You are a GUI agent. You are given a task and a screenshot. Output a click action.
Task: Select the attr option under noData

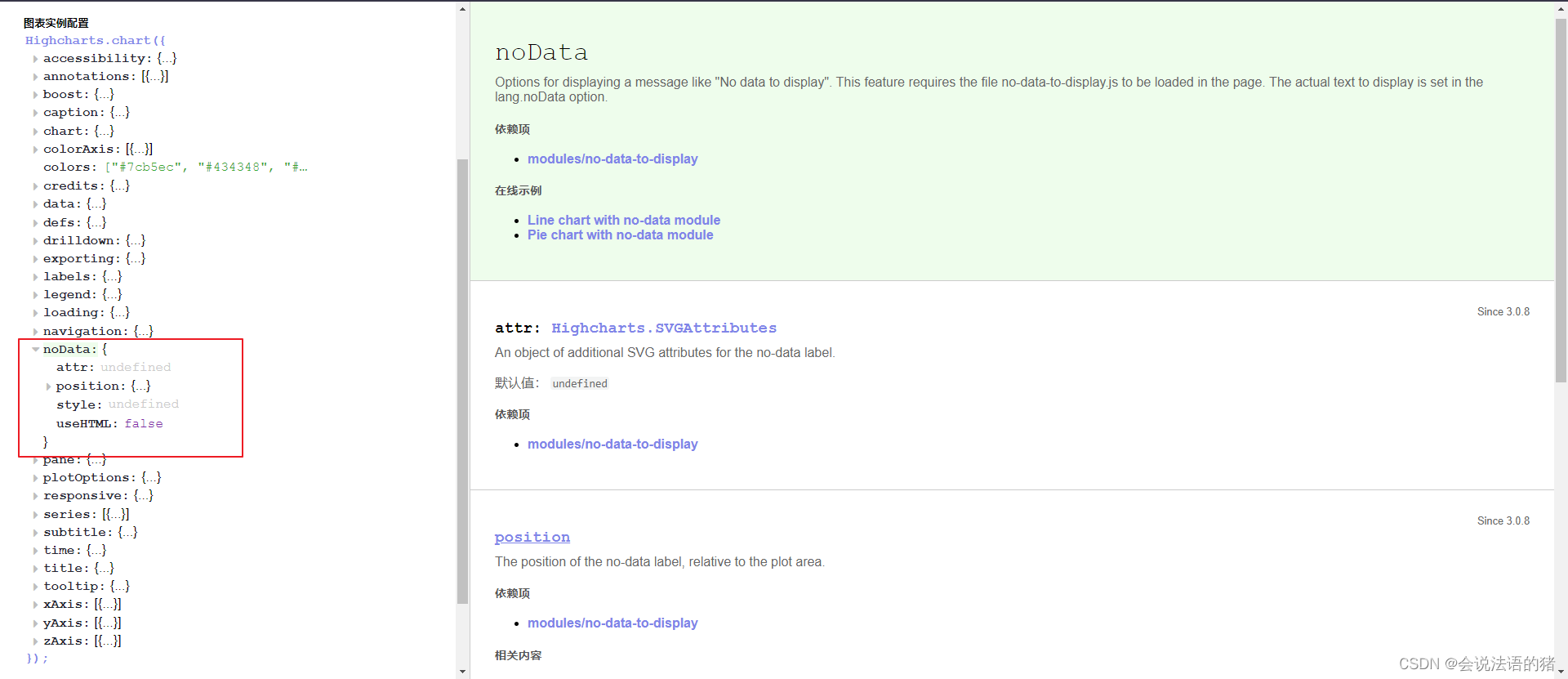(75, 368)
